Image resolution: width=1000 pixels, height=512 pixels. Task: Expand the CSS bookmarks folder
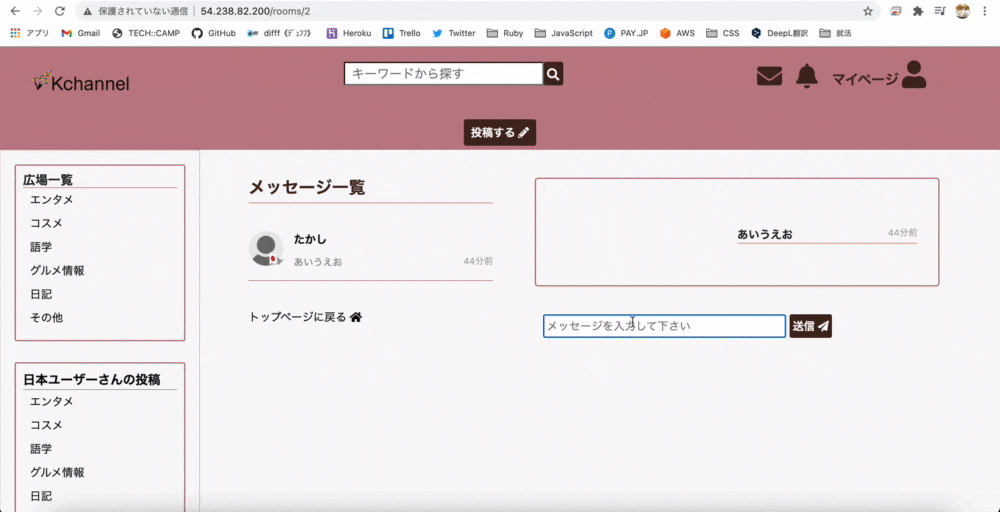[723, 33]
